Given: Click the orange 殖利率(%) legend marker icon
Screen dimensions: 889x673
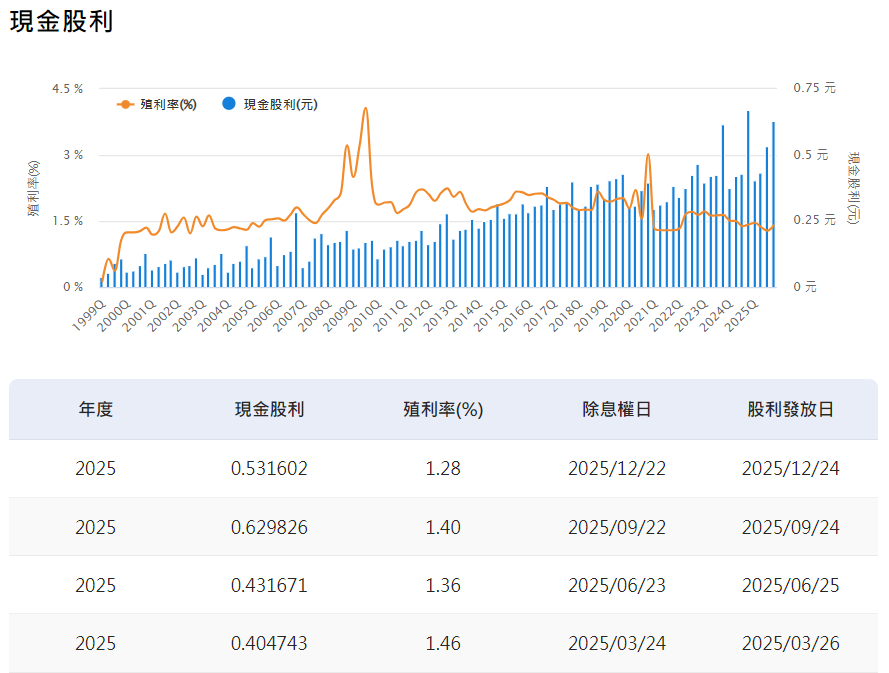Looking at the screenshot, I should pos(126,103).
